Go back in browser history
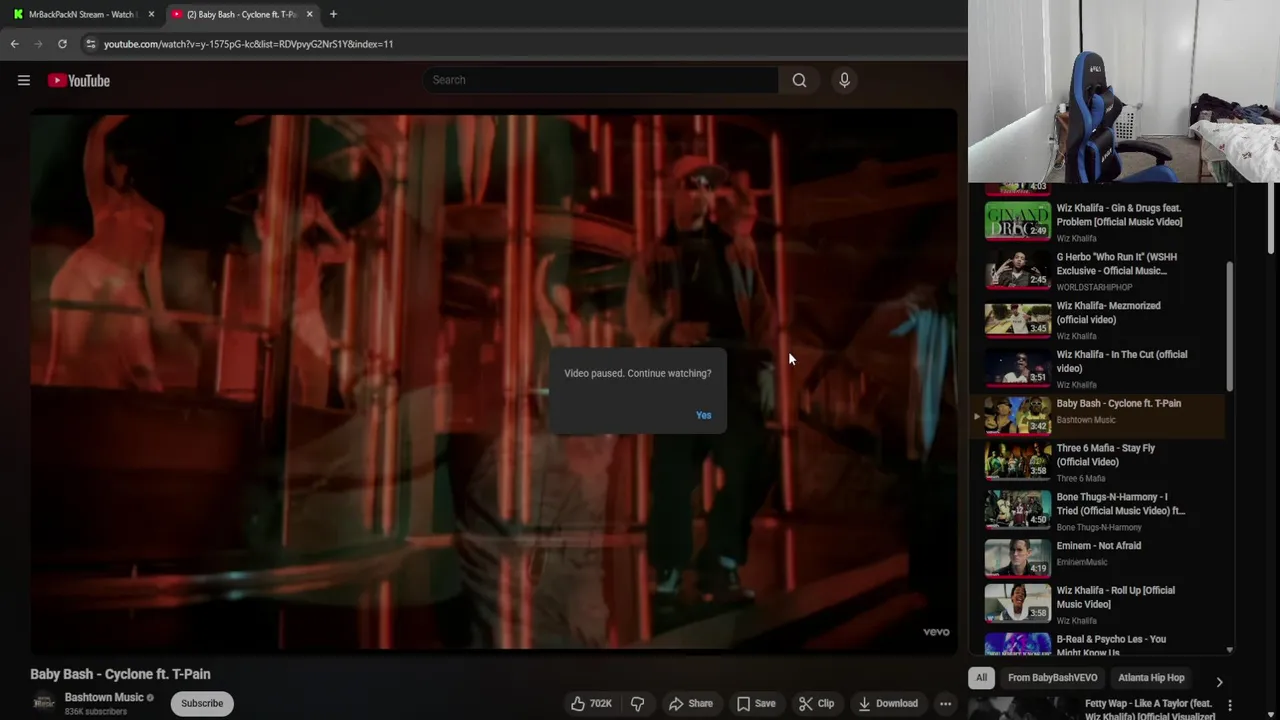 [14, 44]
